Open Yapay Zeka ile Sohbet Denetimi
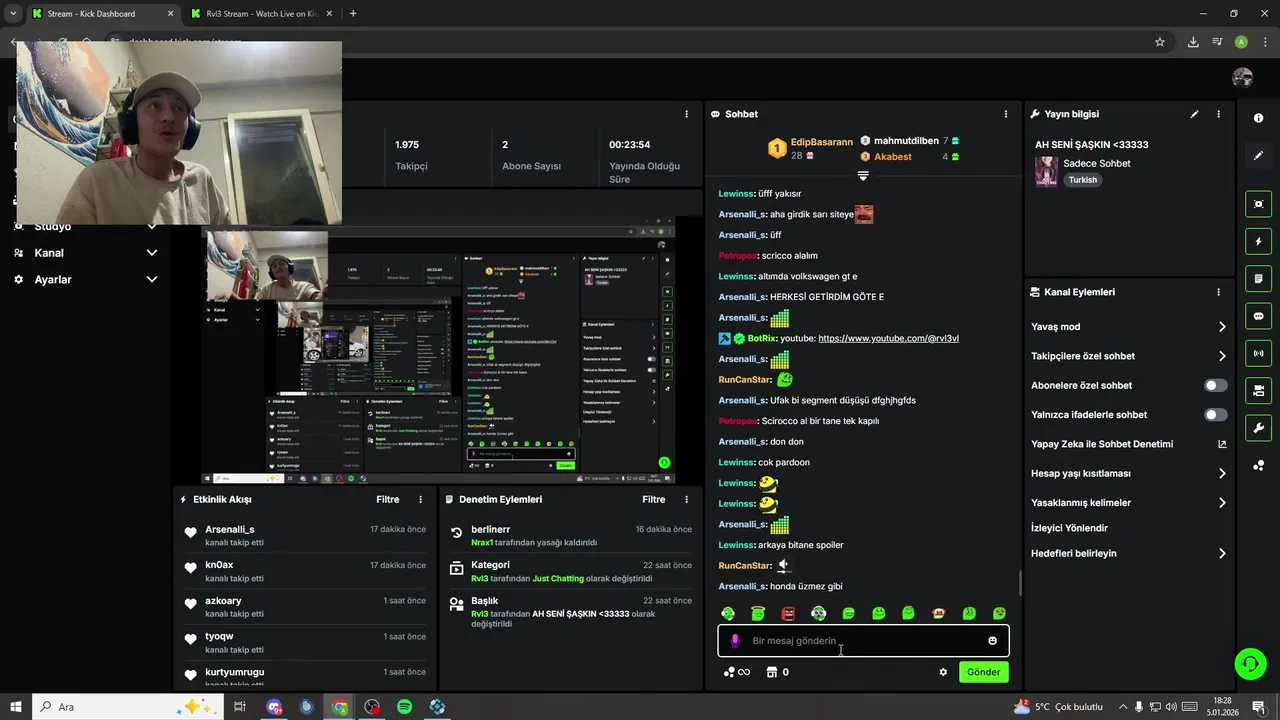 [x=1129, y=444]
